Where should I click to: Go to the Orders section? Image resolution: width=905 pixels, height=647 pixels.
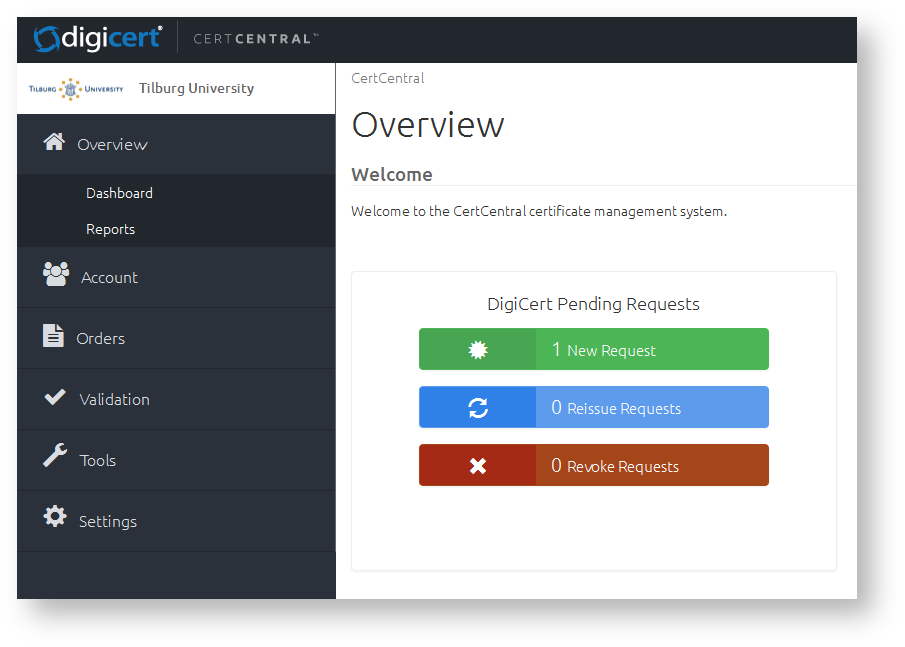(176, 338)
